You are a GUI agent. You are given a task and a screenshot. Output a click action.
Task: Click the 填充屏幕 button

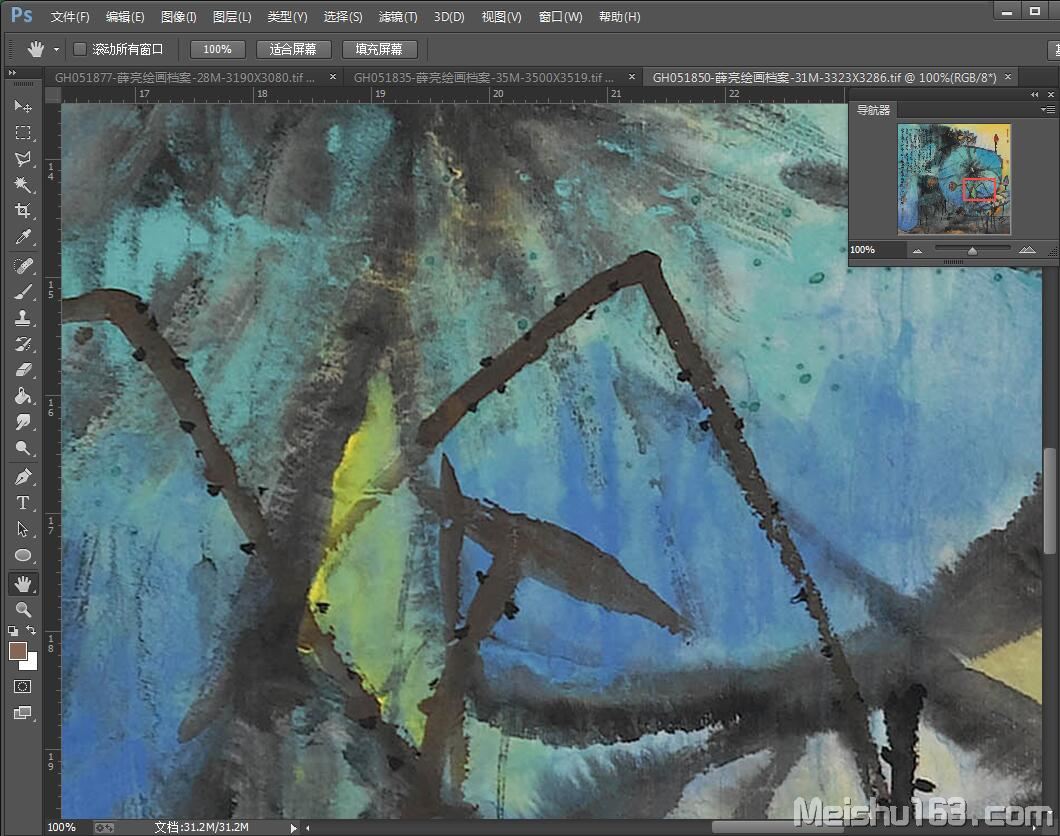click(379, 49)
